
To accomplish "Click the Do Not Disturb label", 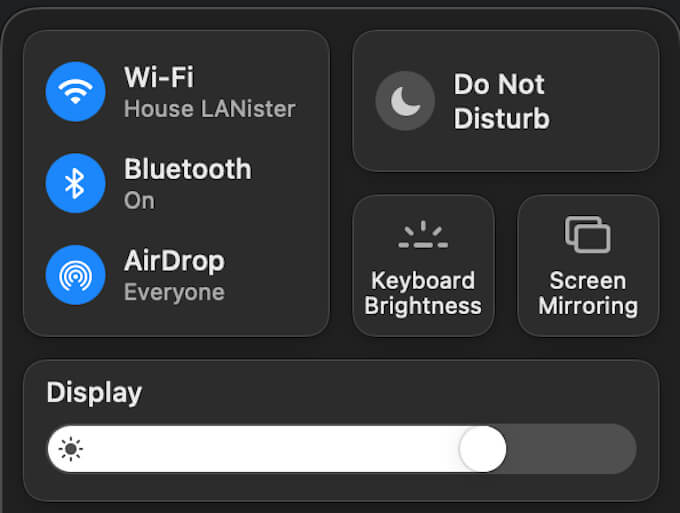I will [501, 101].
